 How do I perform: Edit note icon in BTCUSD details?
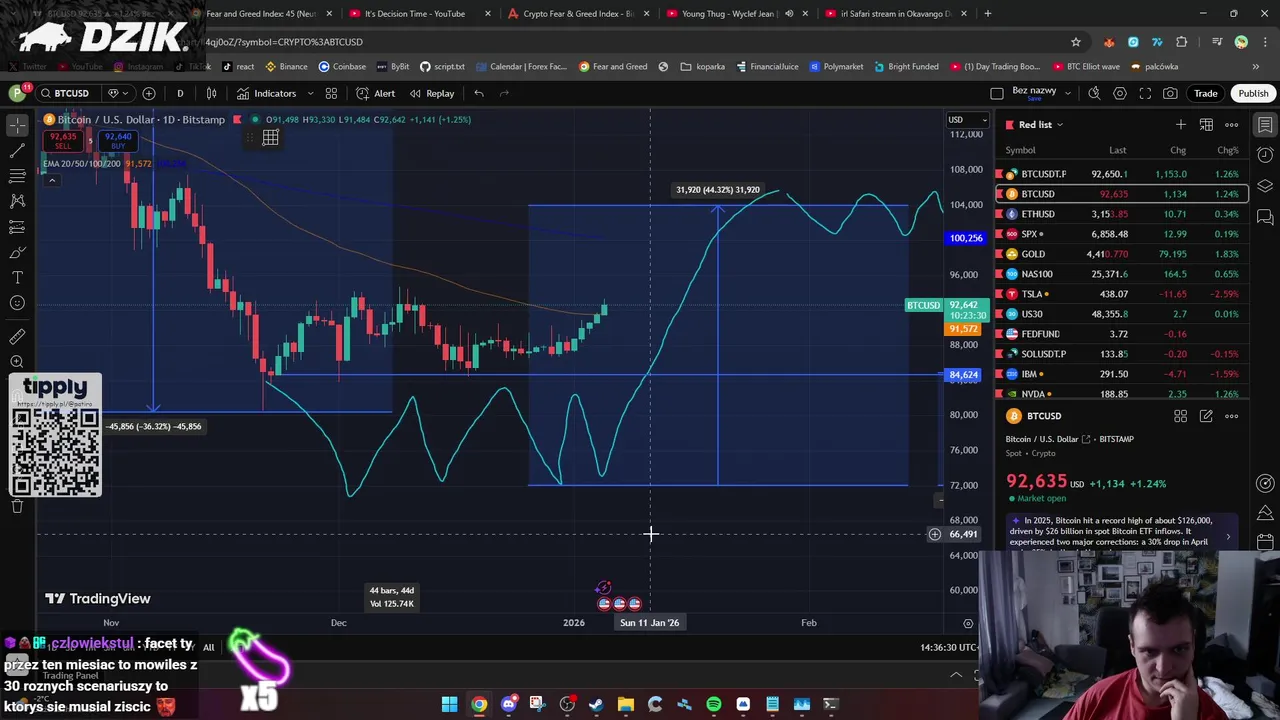(x=1206, y=416)
